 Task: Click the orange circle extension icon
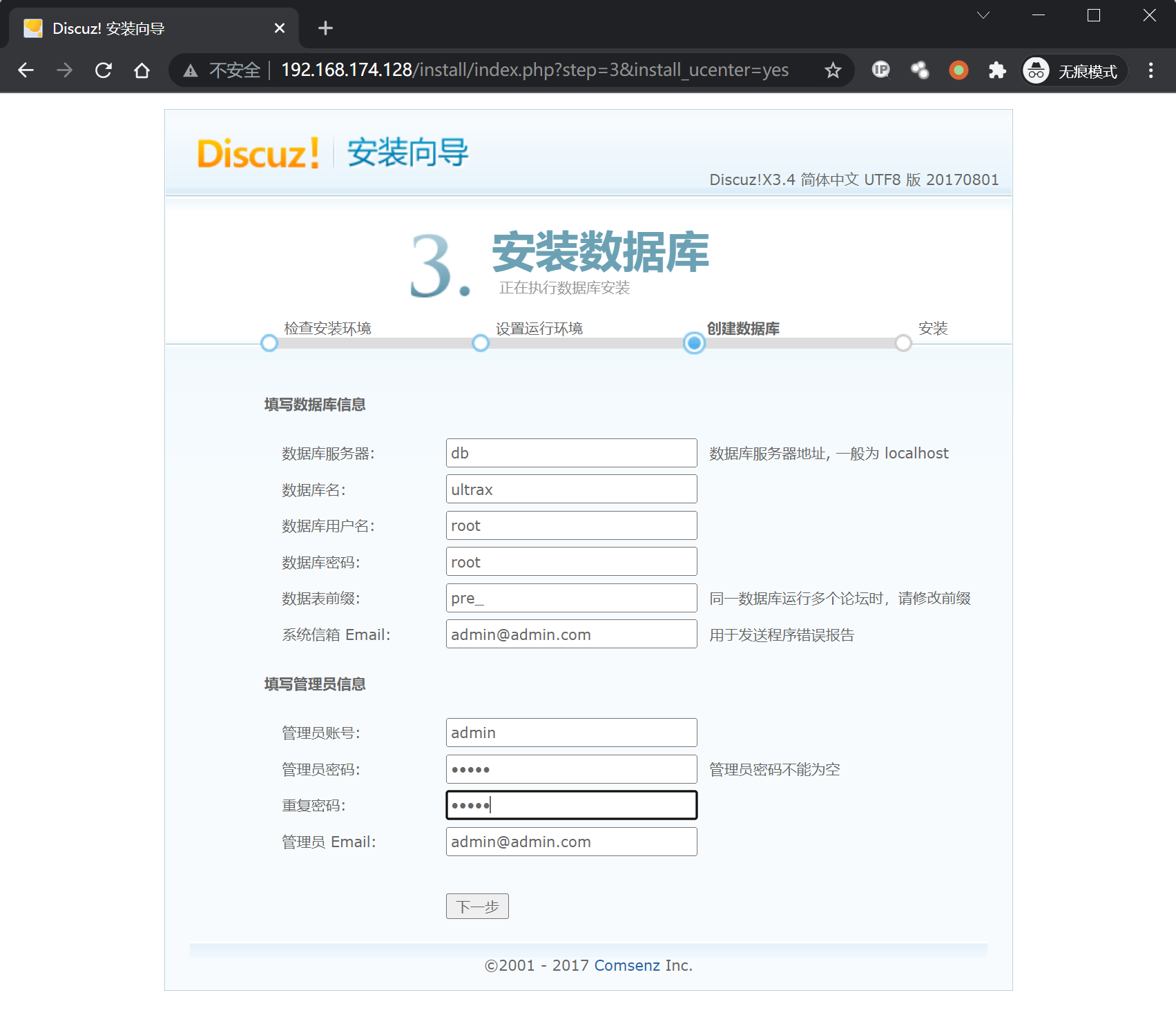click(958, 70)
